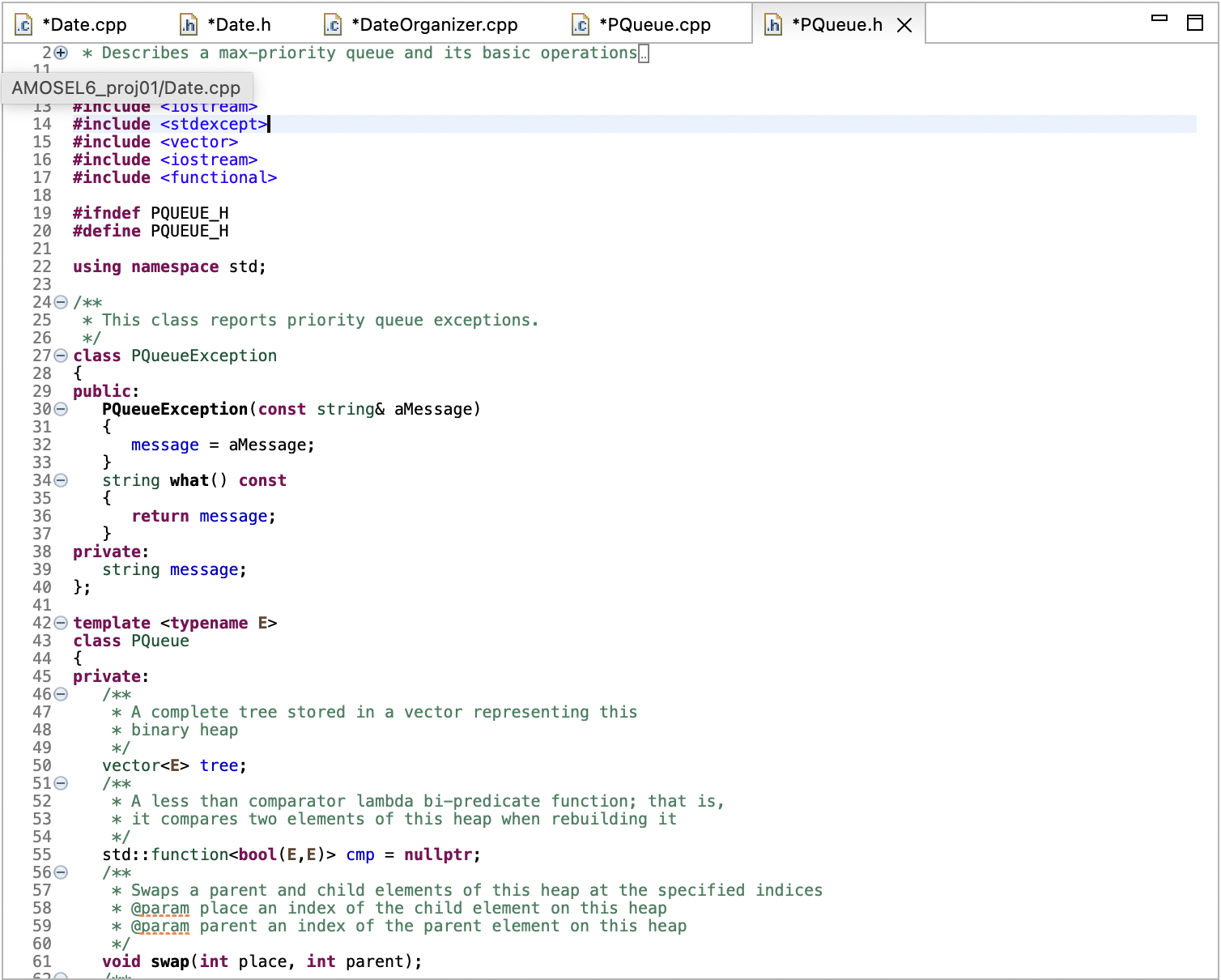Click the '#include <functional>' line

pos(175,177)
